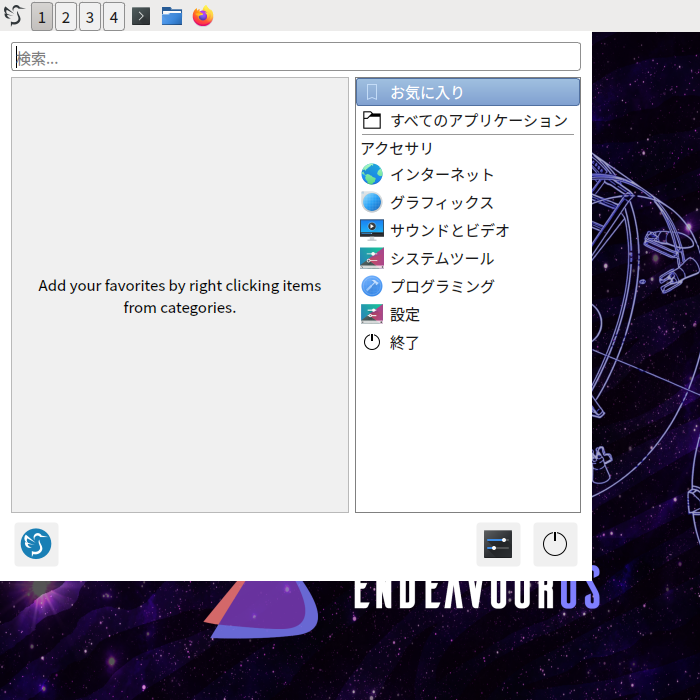Click the sliders icon beside 設定

pyautogui.click(x=372, y=314)
